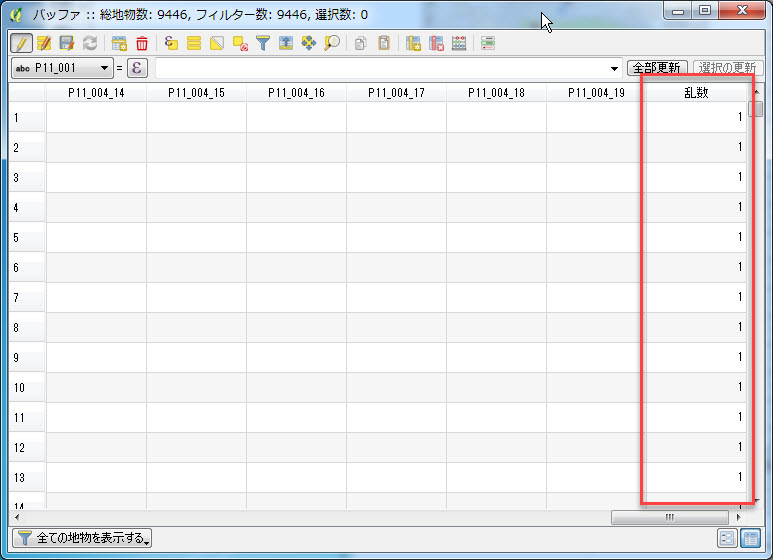Viewport: 773px width, 560px height.
Task: Save edits with floppy disk icon
Action: click(x=67, y=43)
